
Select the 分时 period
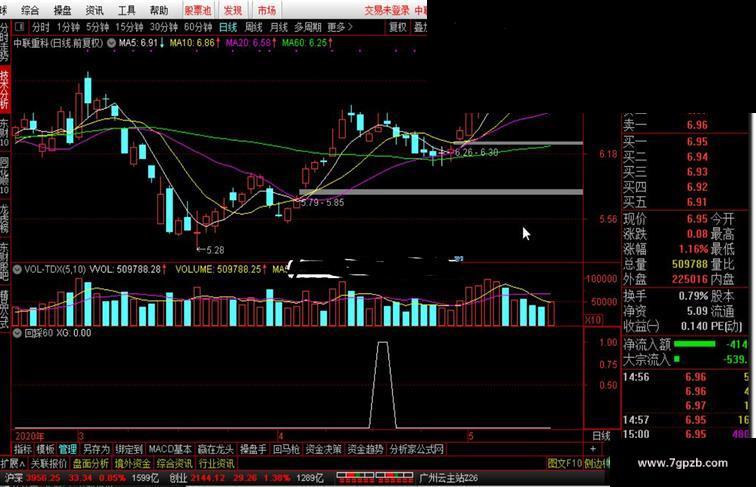pyautogui.click(x=41, y=27)
